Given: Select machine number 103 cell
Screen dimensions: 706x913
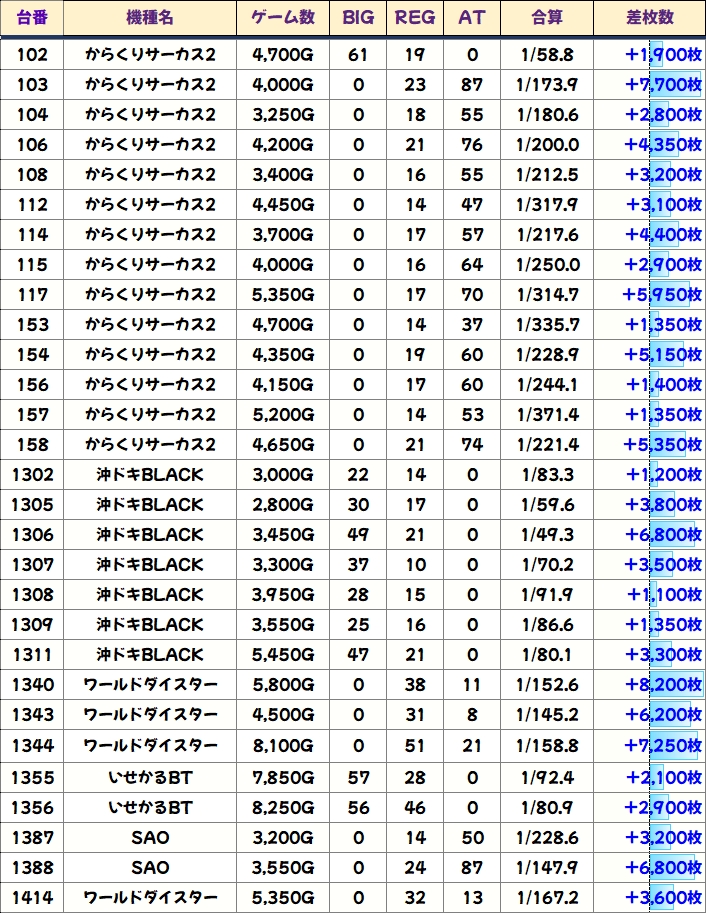Looking at the screenshot, I should point(31,85).
